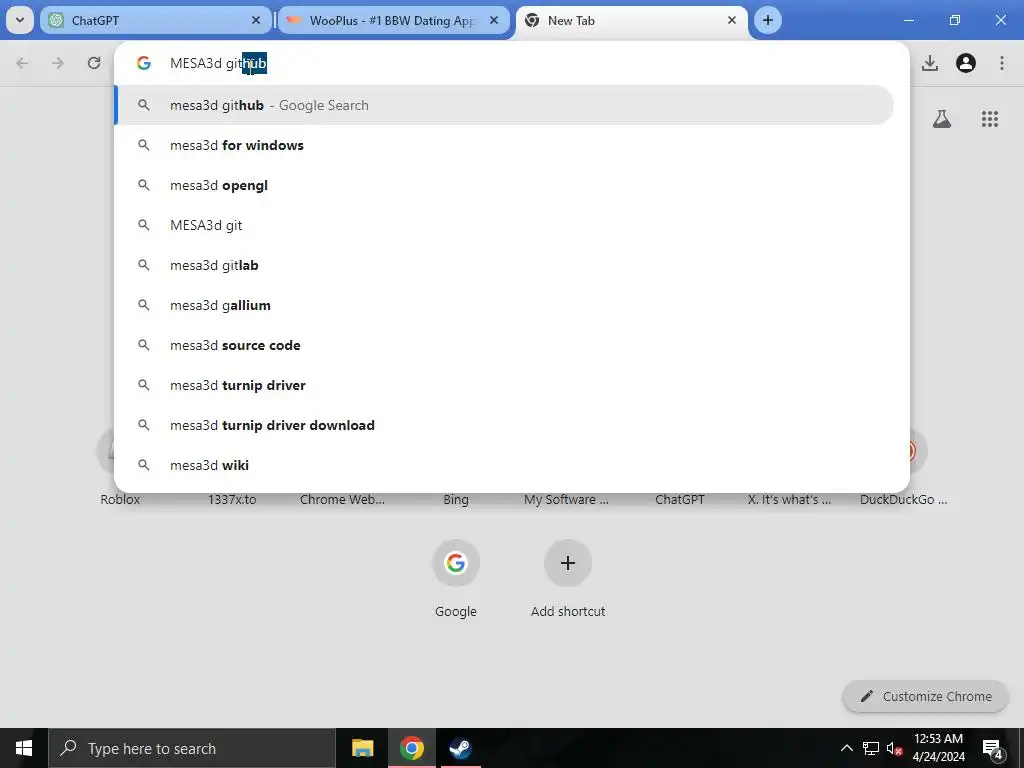This screenshot has width=1024, height=768.
Task: Choose the 'mesa3d github' Google Search suggestion
Action: [504, 105]
